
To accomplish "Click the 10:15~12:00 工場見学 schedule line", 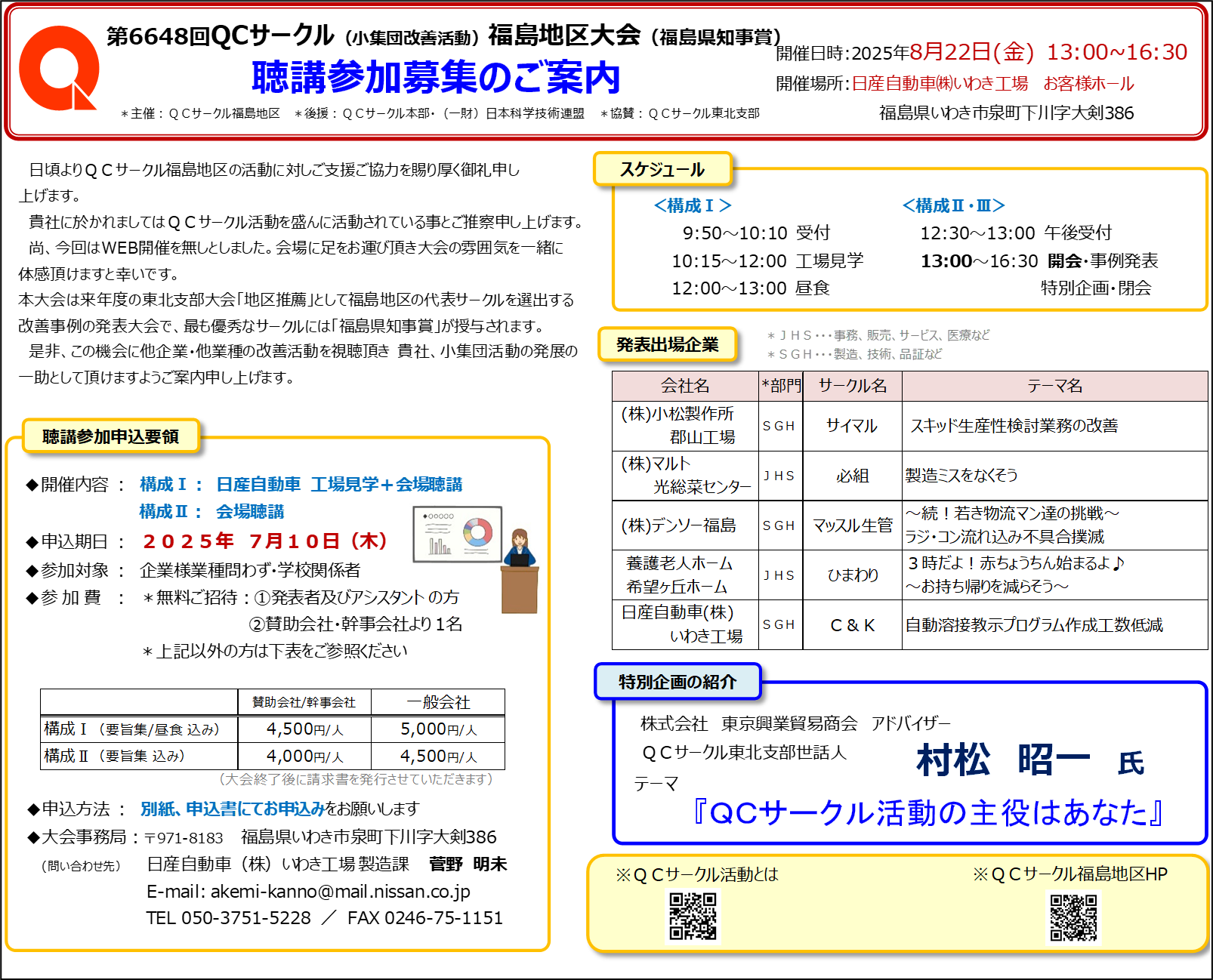I will tap(767, 260).
